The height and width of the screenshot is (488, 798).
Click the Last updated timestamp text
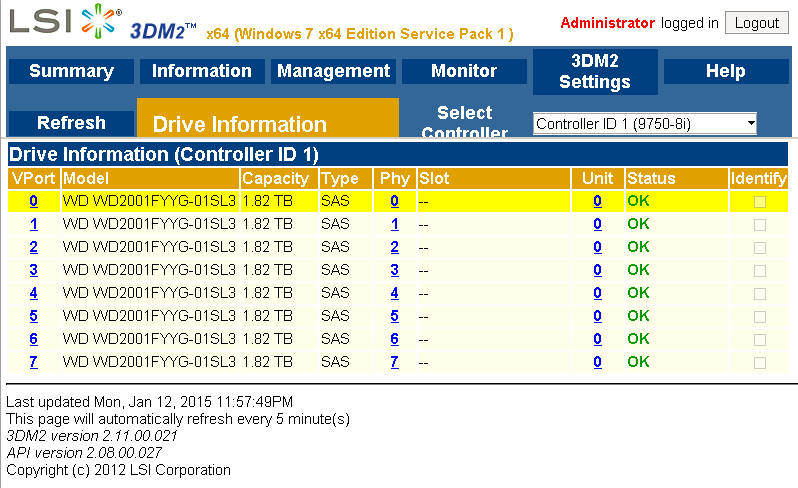point(150,402)
